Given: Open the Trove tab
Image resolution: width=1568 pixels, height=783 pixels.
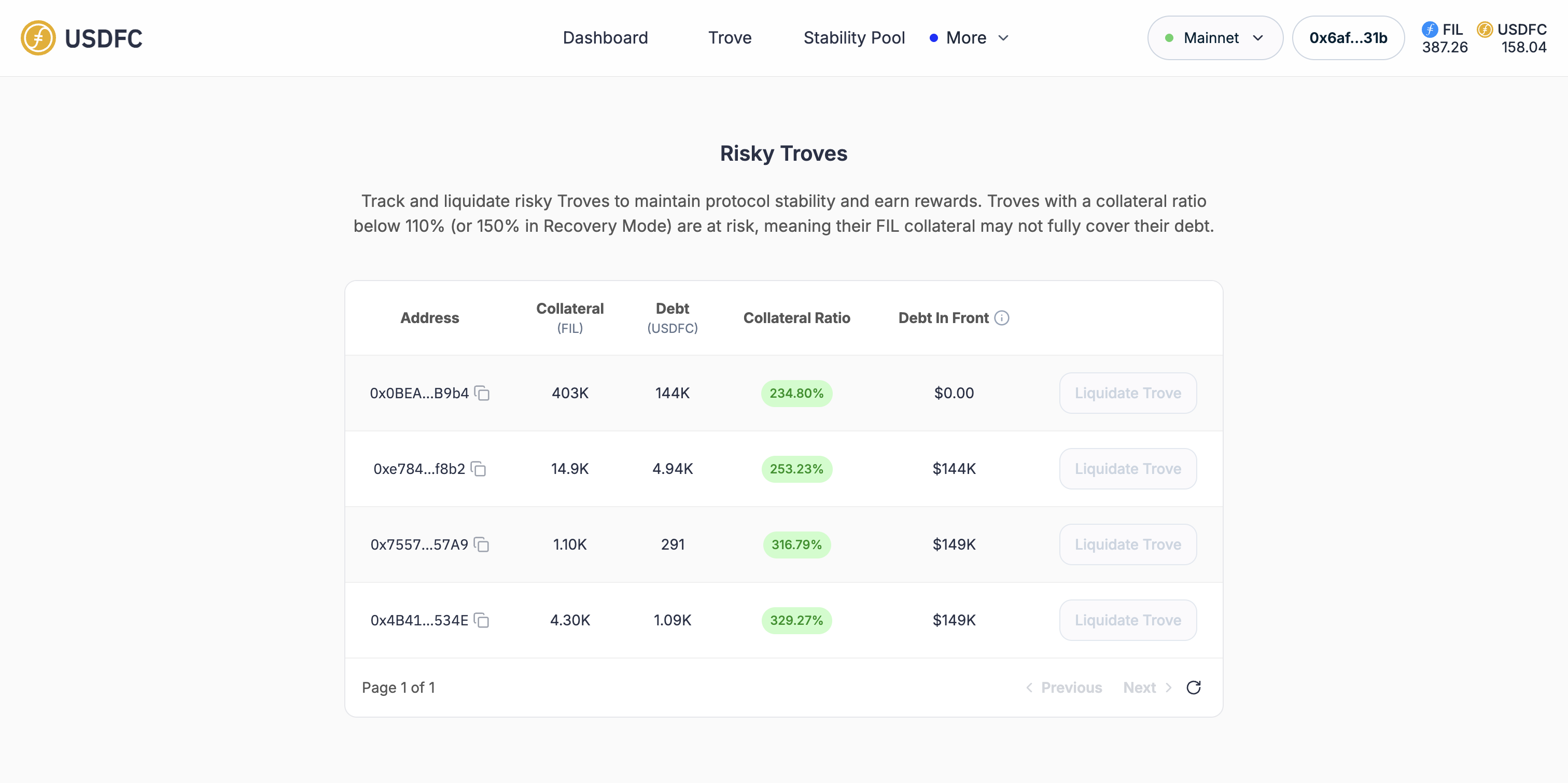Looking at the screenshot, I should [729, 38].
